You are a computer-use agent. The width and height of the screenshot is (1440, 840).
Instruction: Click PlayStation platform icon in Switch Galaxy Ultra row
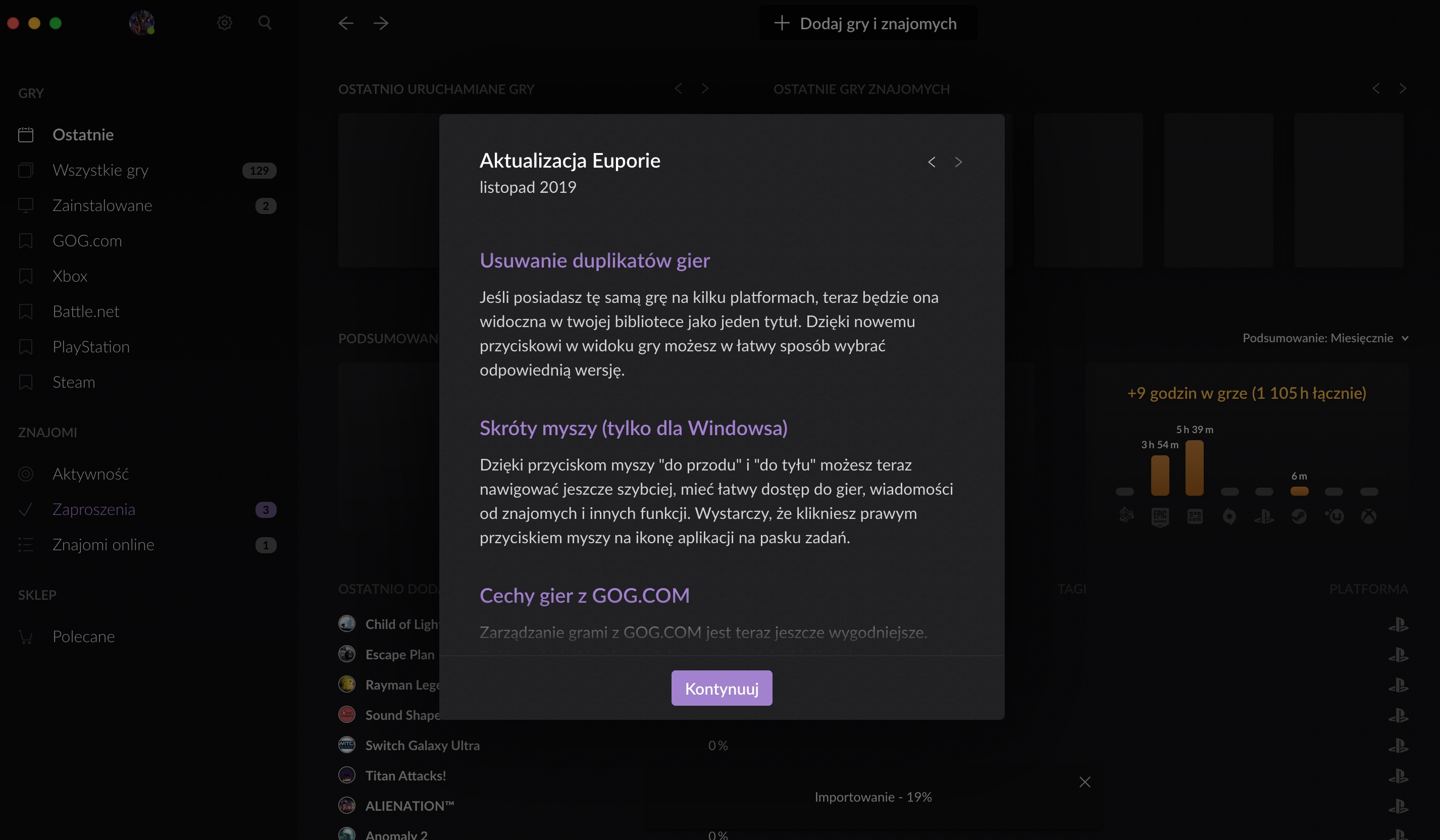(x=1398, y=745)
